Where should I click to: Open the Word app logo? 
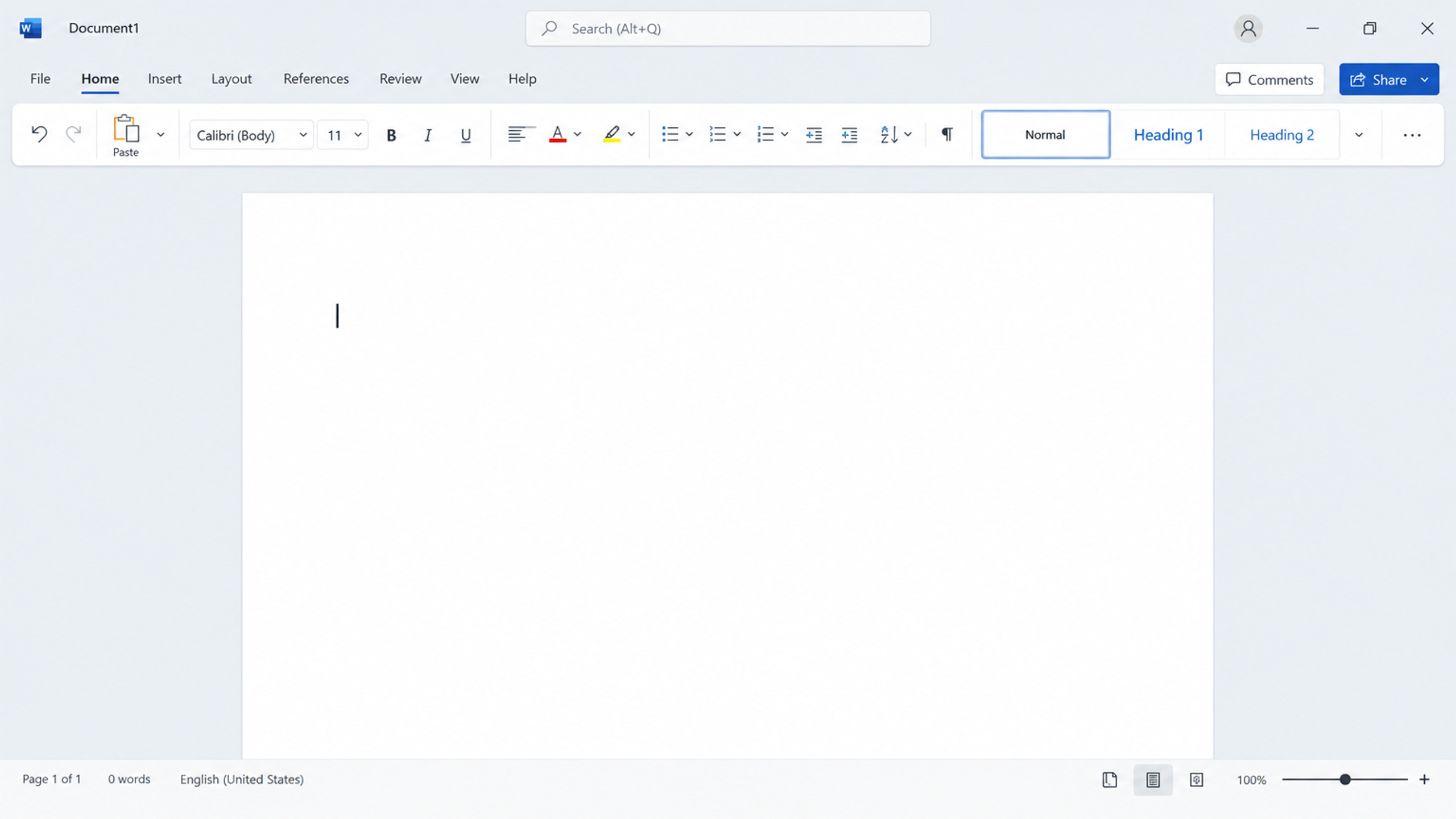click(30, 28)
